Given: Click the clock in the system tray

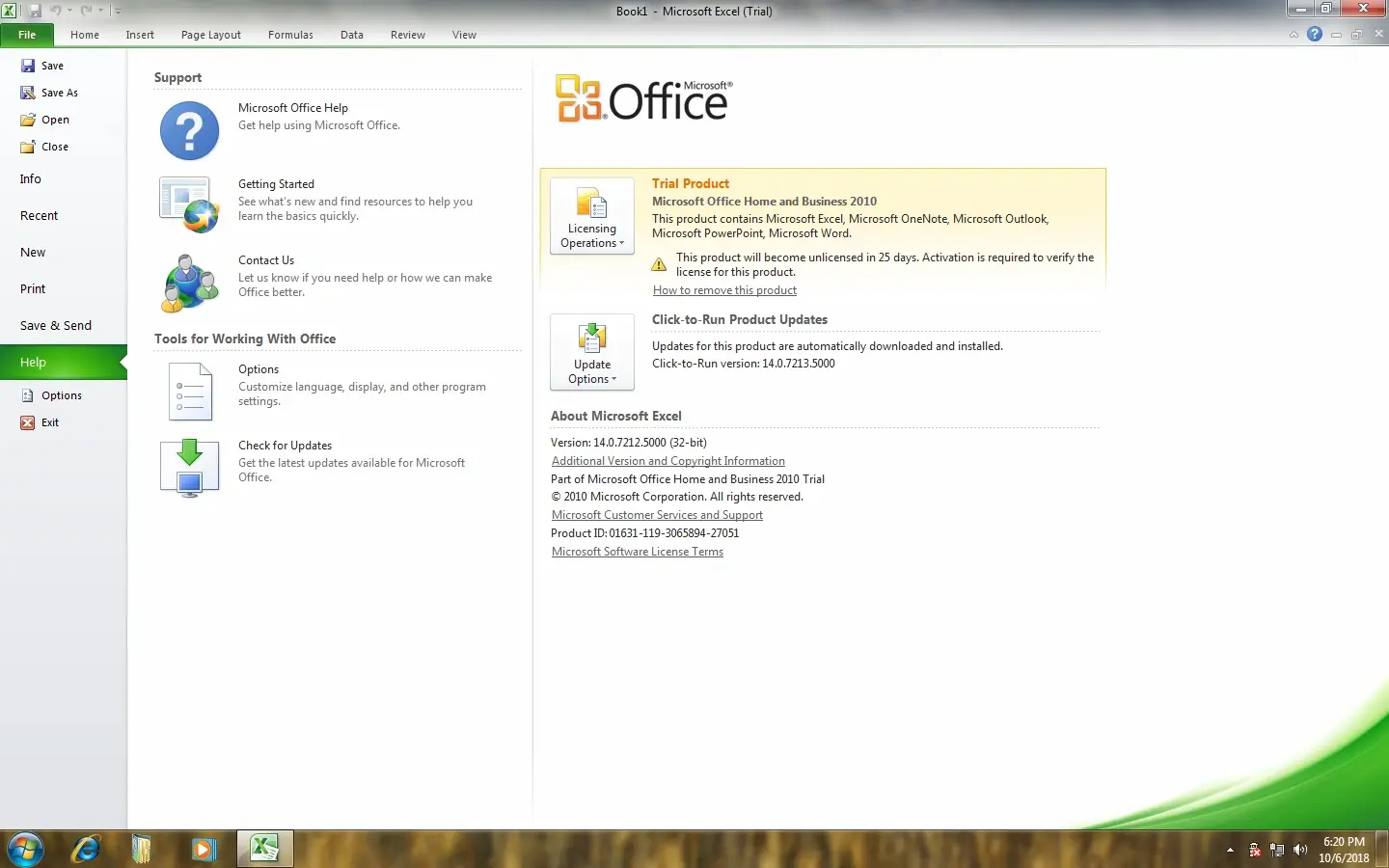Looking at the screenshot, I should [x=1343, y=849].
